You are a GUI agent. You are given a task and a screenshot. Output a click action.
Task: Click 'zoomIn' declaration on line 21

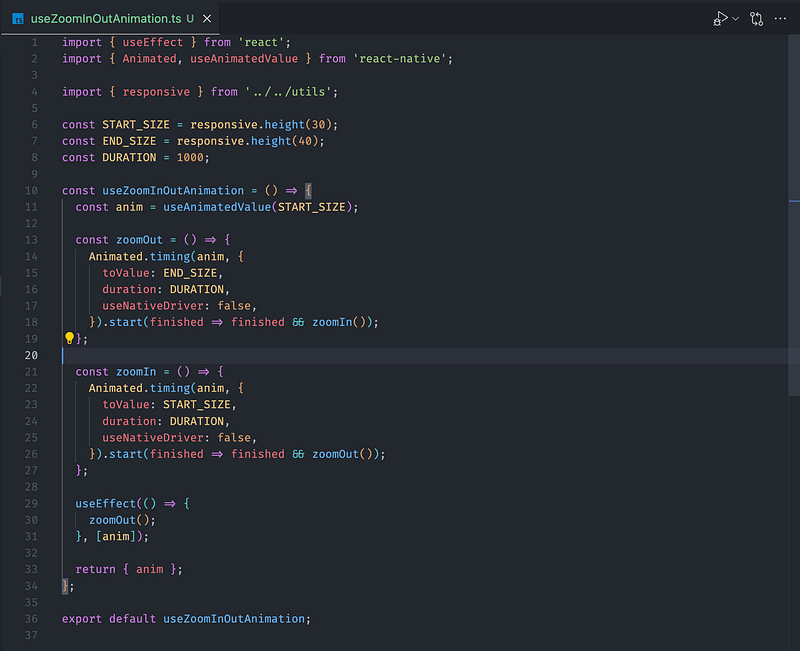[x=136, y=371]
